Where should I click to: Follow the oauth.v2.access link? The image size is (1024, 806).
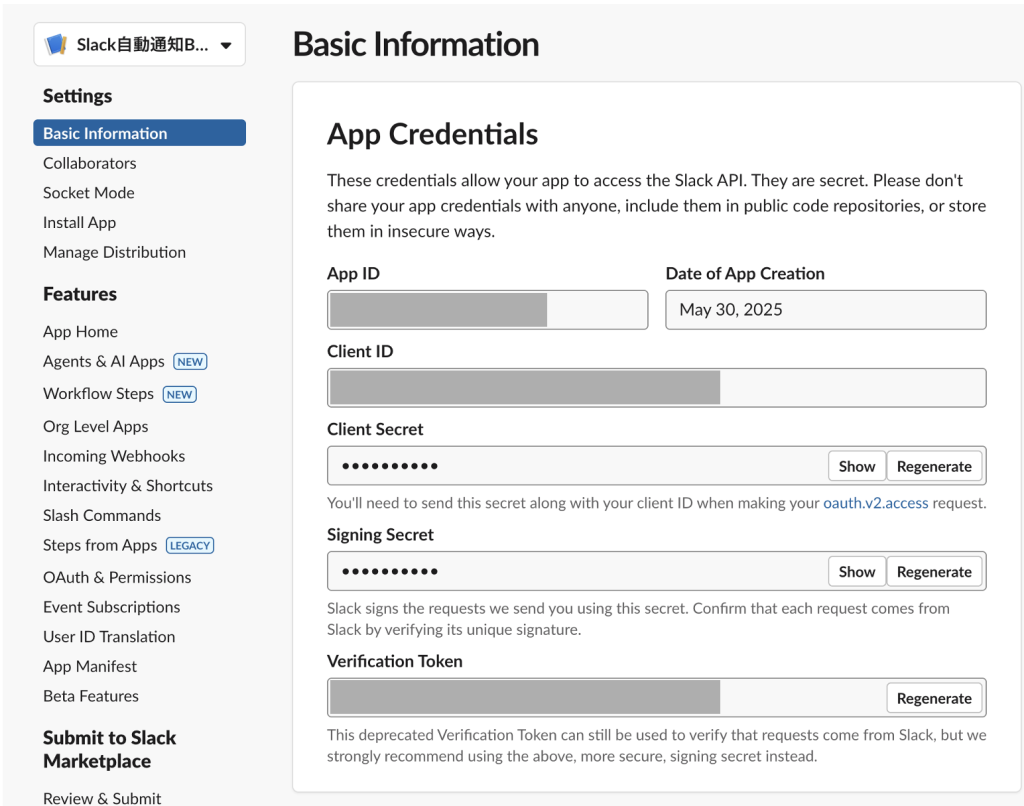tap(875, 503)
